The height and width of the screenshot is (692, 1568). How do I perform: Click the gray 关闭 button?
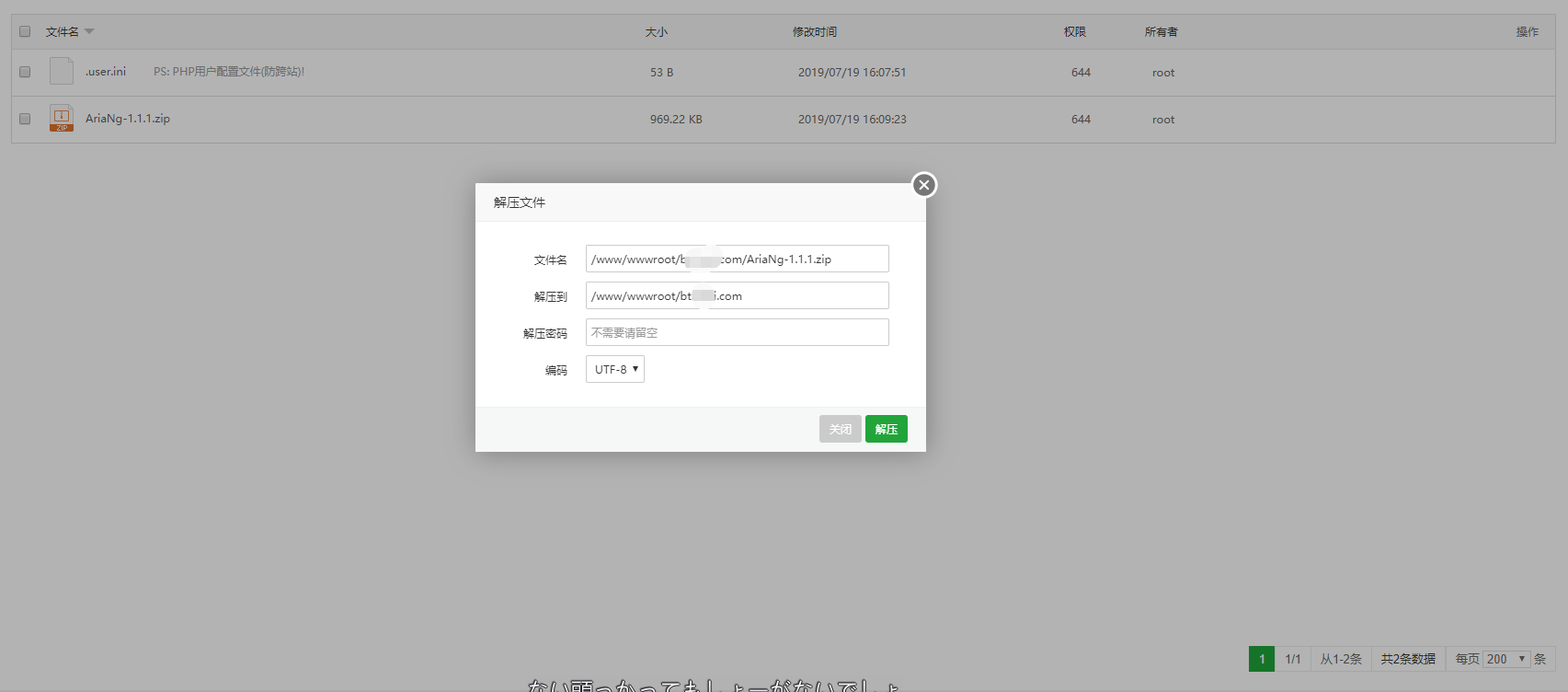click(x=841, y=429)
